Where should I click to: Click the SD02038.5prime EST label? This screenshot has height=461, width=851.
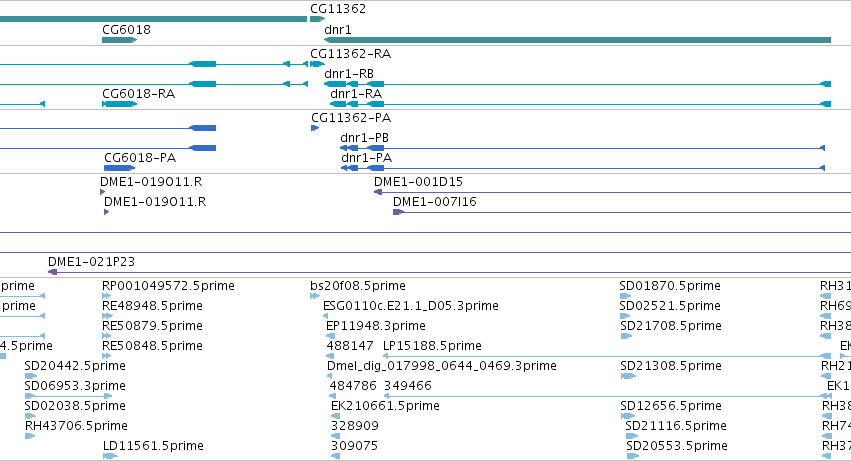pyautogui.click(x=75, y=406)
